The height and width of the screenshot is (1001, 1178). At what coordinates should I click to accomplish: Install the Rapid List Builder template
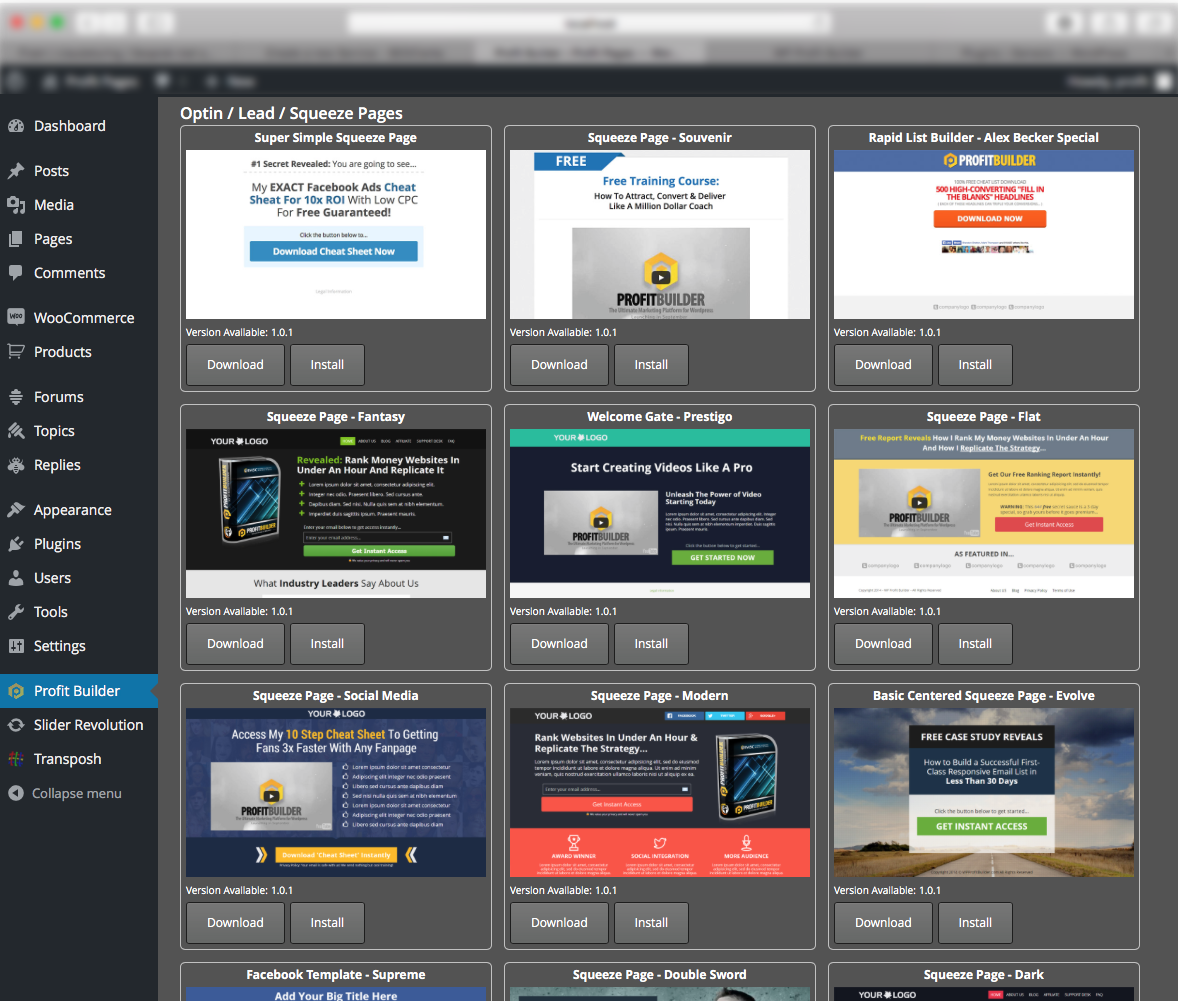coord(975,364)
